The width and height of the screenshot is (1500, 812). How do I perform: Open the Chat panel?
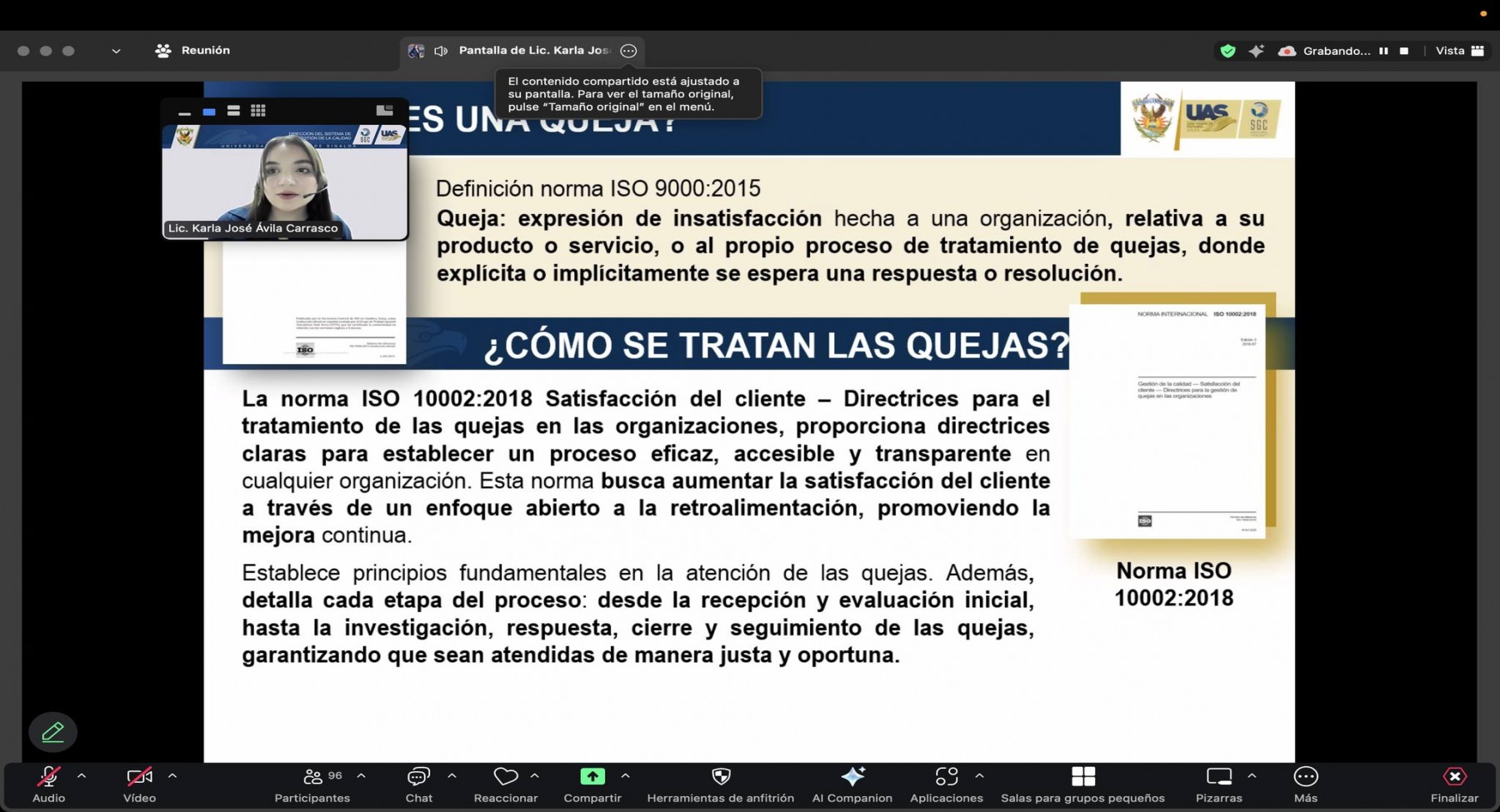(x=418, y=784)
